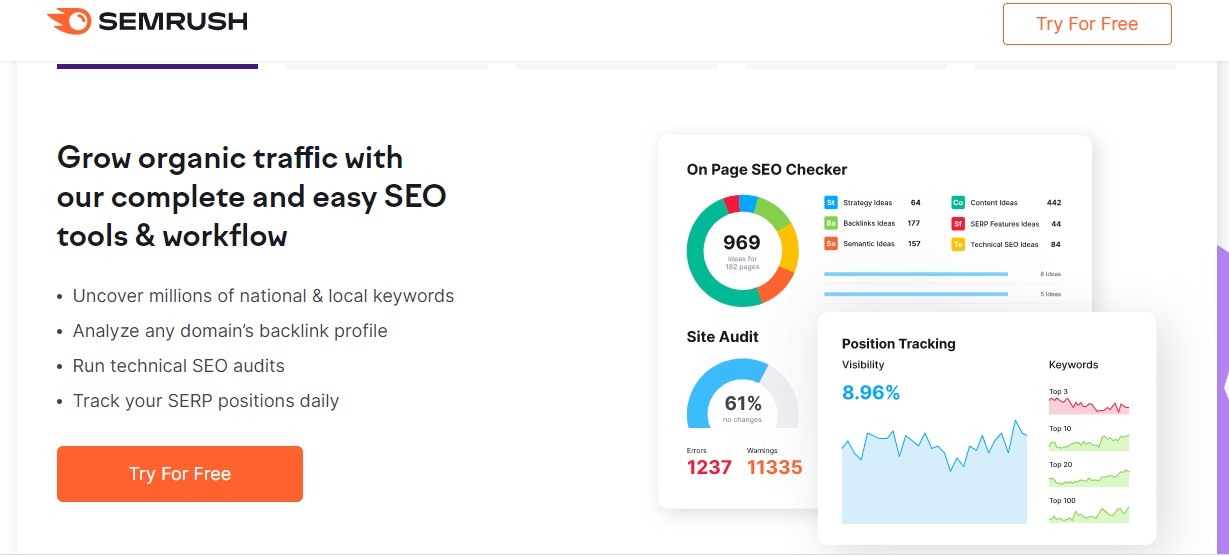The width and height of the screenshot is (1229, 556).
Task: Switch to the third tab indicator bar
Action: coord(616,66)
